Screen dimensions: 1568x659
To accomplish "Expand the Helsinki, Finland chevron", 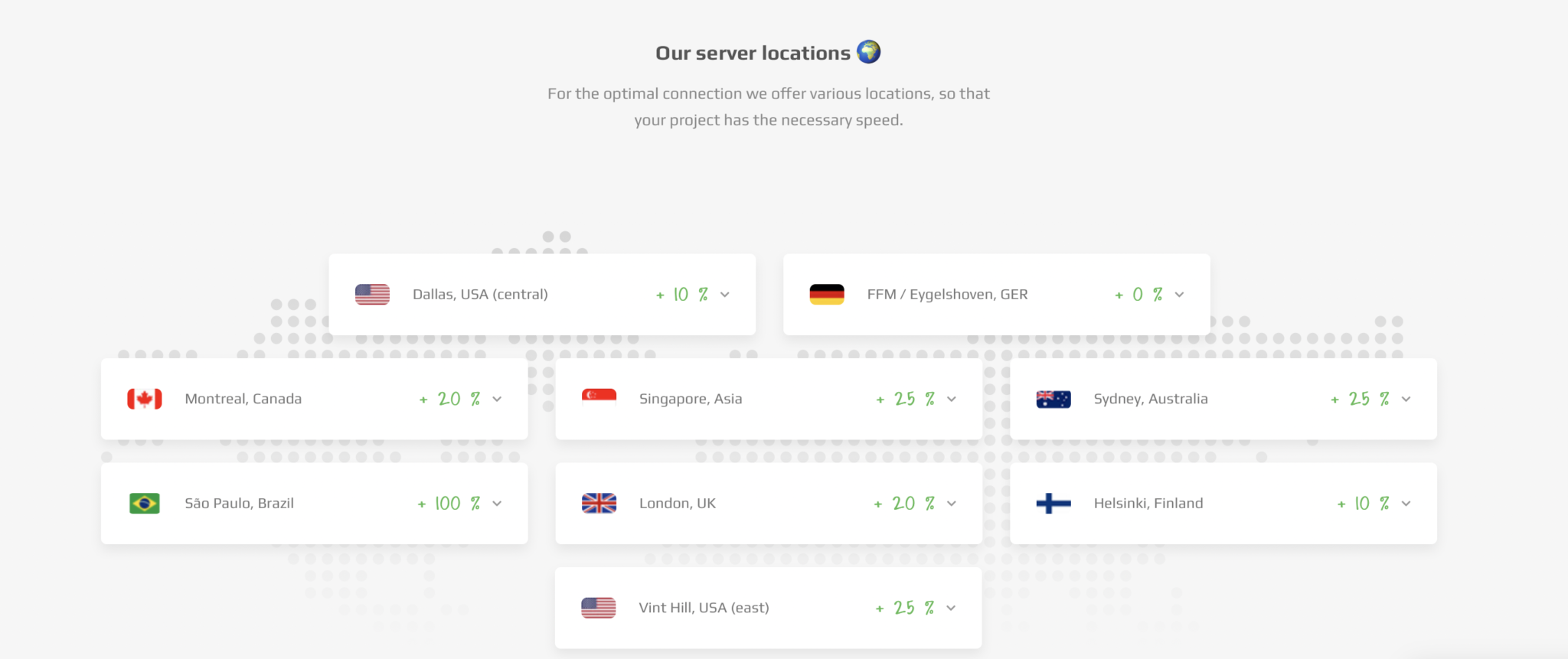I will (x=1406, y=504).
